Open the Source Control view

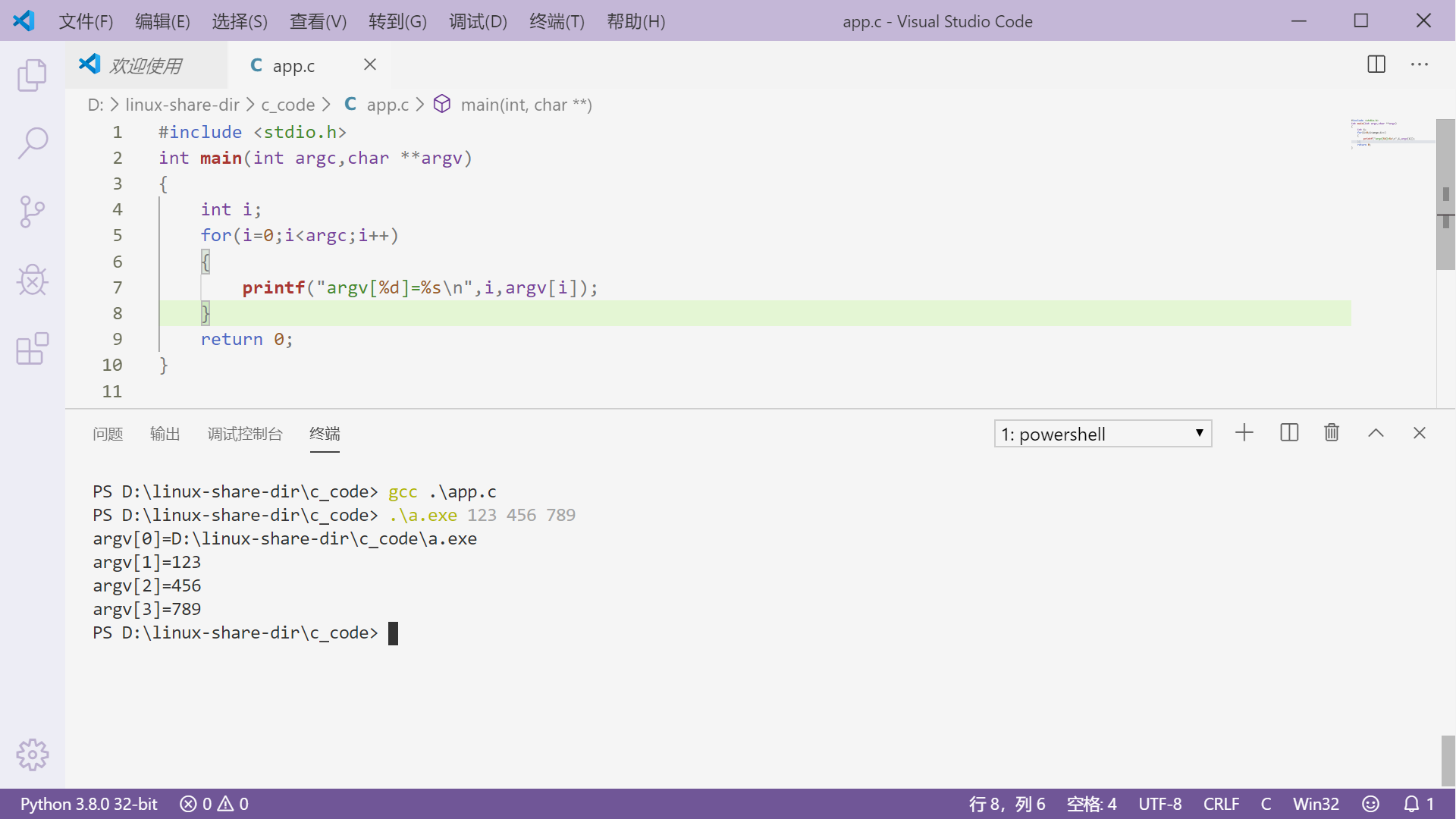pos(32,212)
